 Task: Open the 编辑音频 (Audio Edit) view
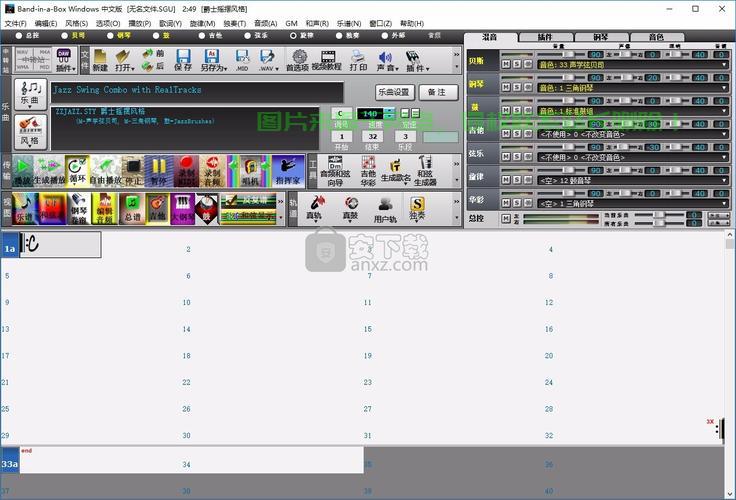[105, 208]
